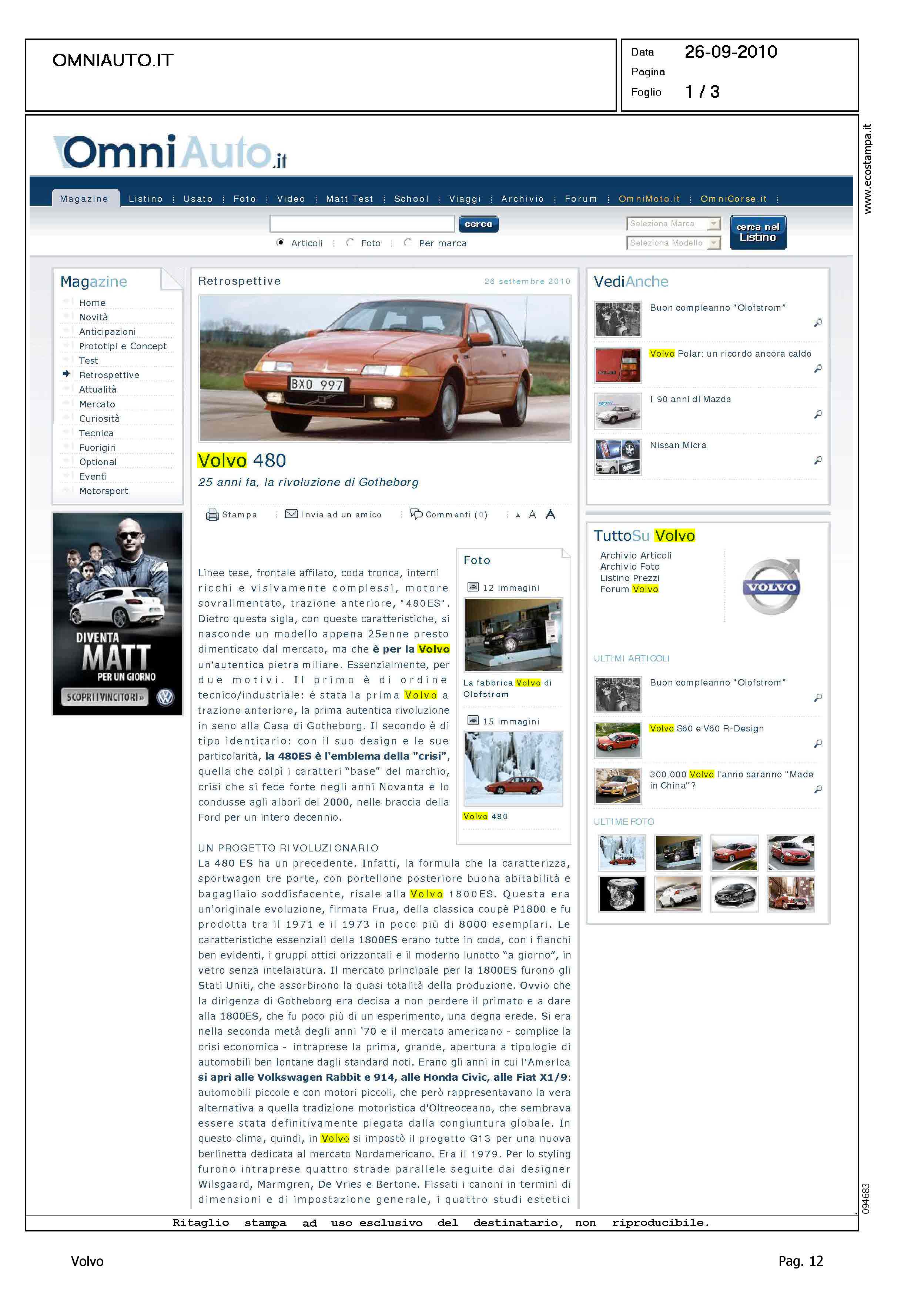This screenshot has height=1297, width=924.
Task: Click the search text input field
Action: coord(362,224)
